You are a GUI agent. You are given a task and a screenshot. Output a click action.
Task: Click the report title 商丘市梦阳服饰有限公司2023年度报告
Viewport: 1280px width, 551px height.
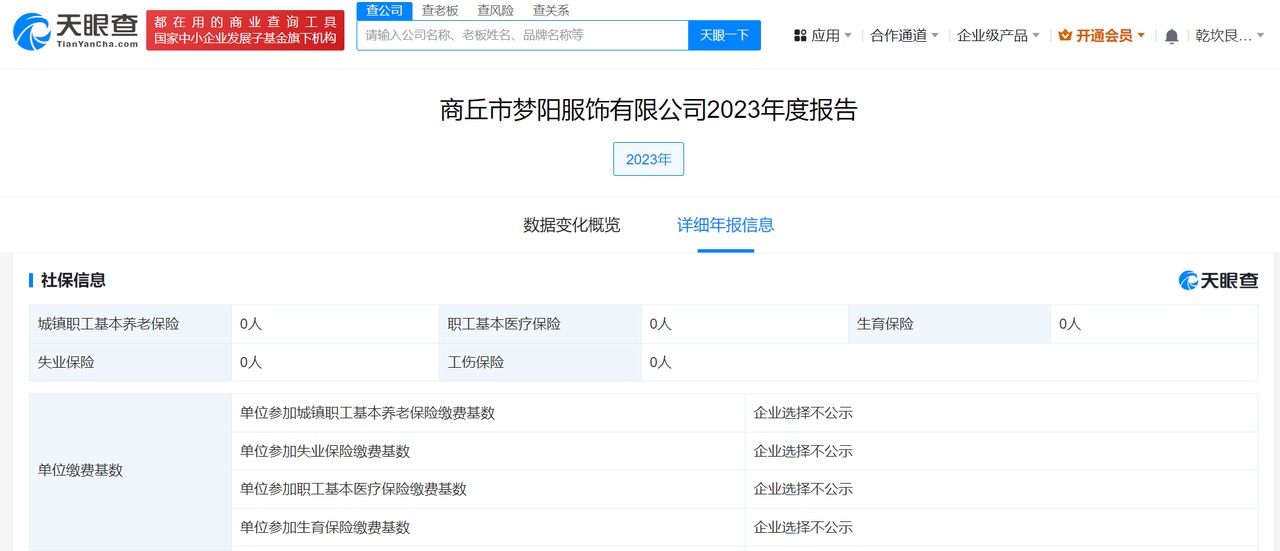point(649,109)
